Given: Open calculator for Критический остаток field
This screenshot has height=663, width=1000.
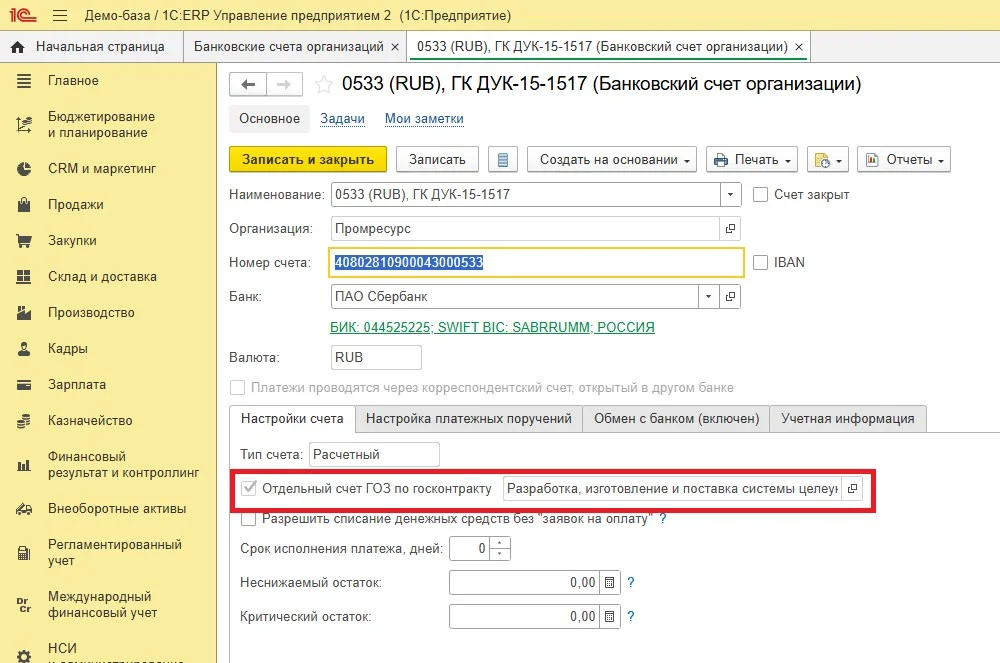Looking at the screenshot, I should (610, 616).
